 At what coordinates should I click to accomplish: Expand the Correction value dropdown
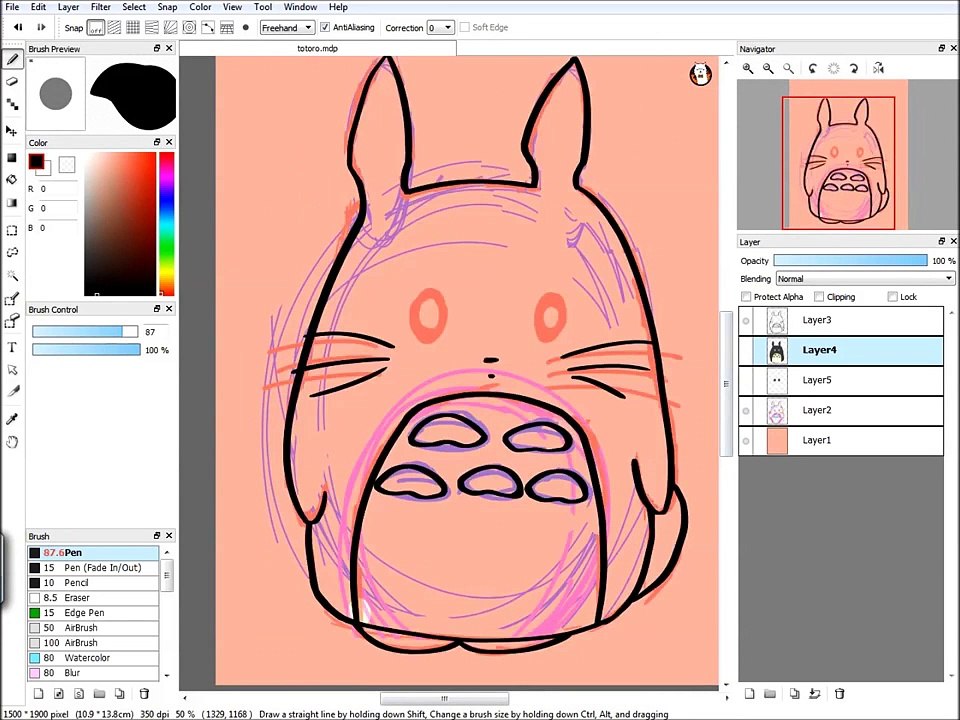pyautogui.click(x=441, y=28)
